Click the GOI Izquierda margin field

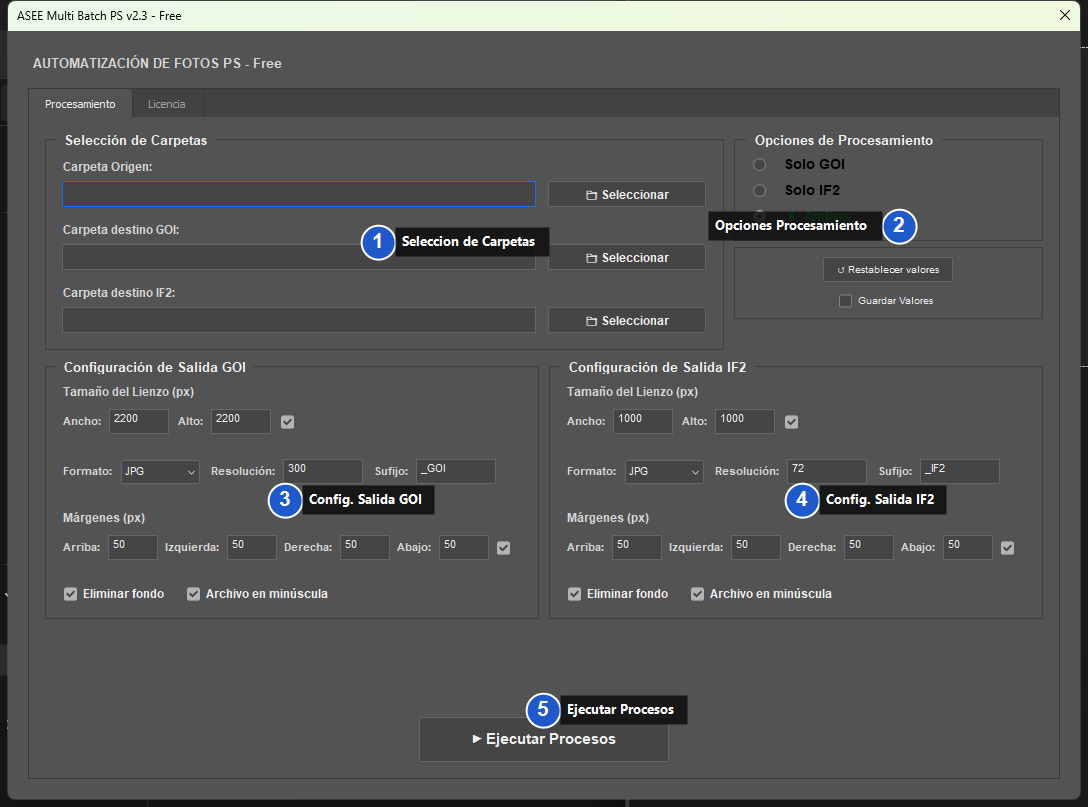pos(252,547)
